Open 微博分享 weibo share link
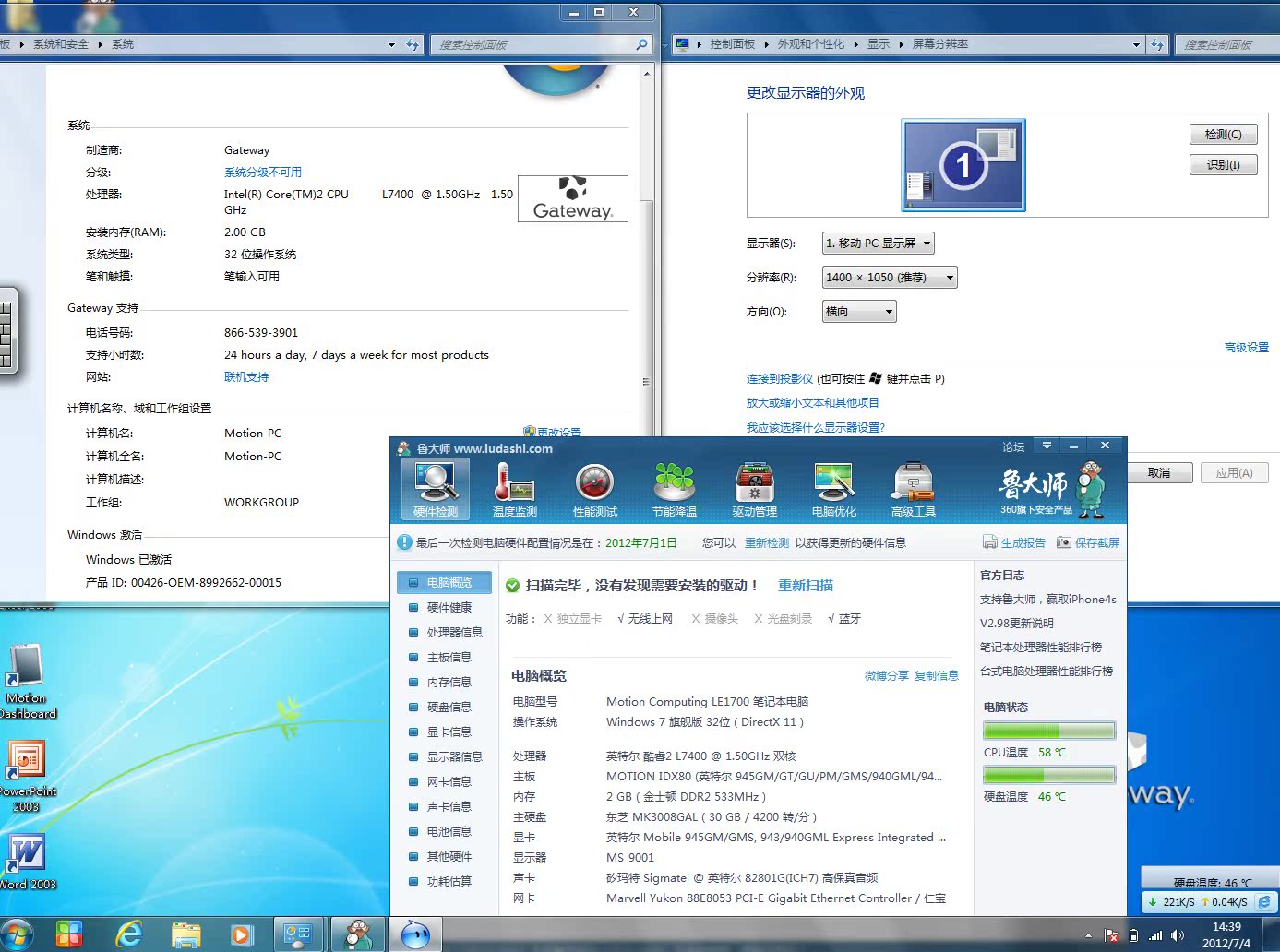The width and height of the screenshot is (1280, 952). pyautogui.click(x=887, y=675)
